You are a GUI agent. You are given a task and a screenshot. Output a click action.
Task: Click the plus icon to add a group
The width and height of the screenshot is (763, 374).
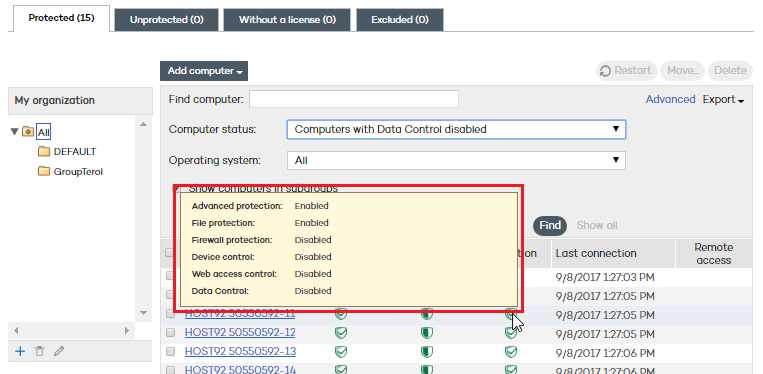click(x=20, y=351)
